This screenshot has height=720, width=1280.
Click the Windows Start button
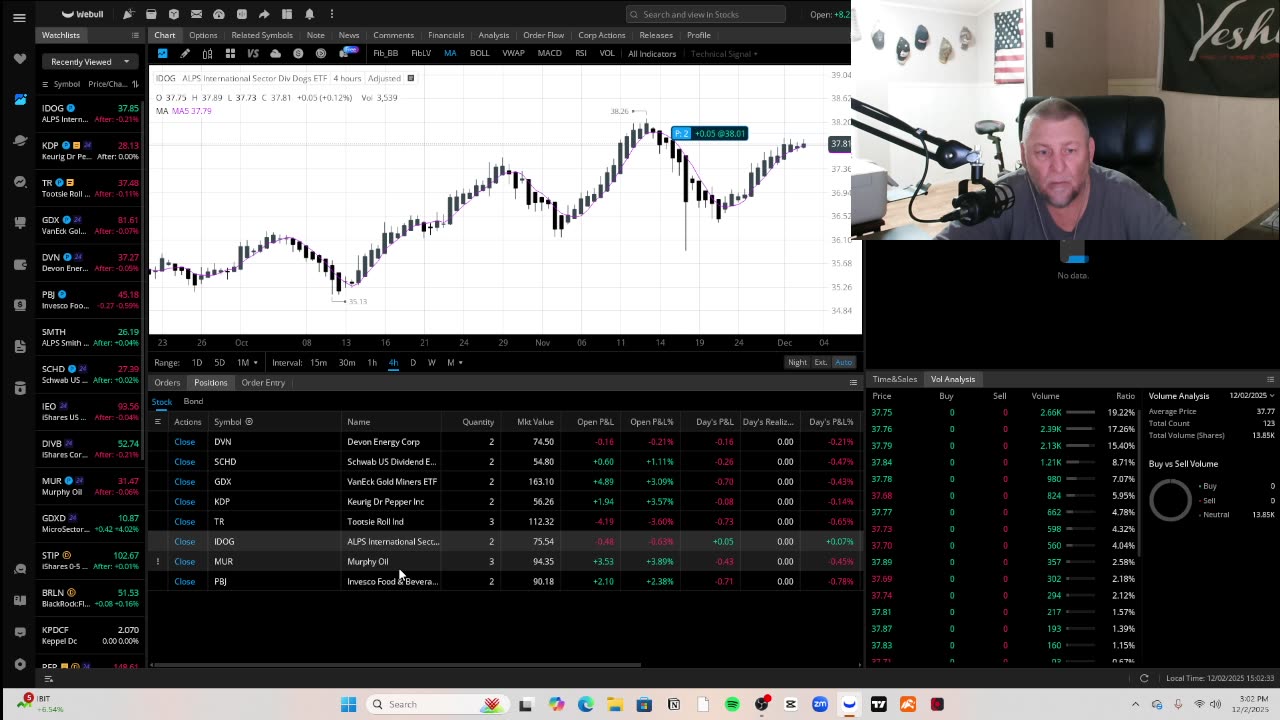tap(348, 704)
